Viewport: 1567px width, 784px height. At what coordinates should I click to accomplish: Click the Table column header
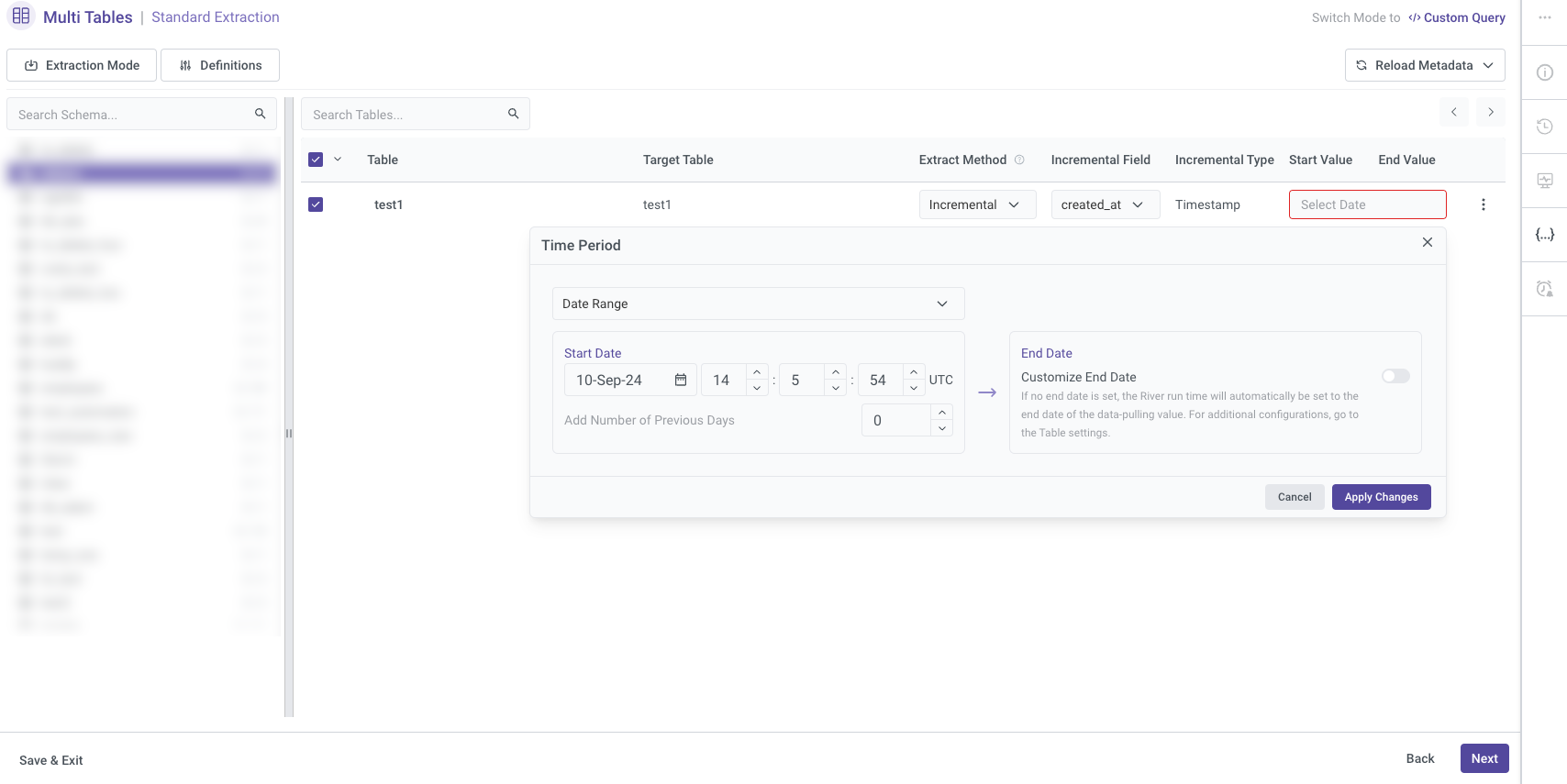pyautogui.click(x=383, y=160)
